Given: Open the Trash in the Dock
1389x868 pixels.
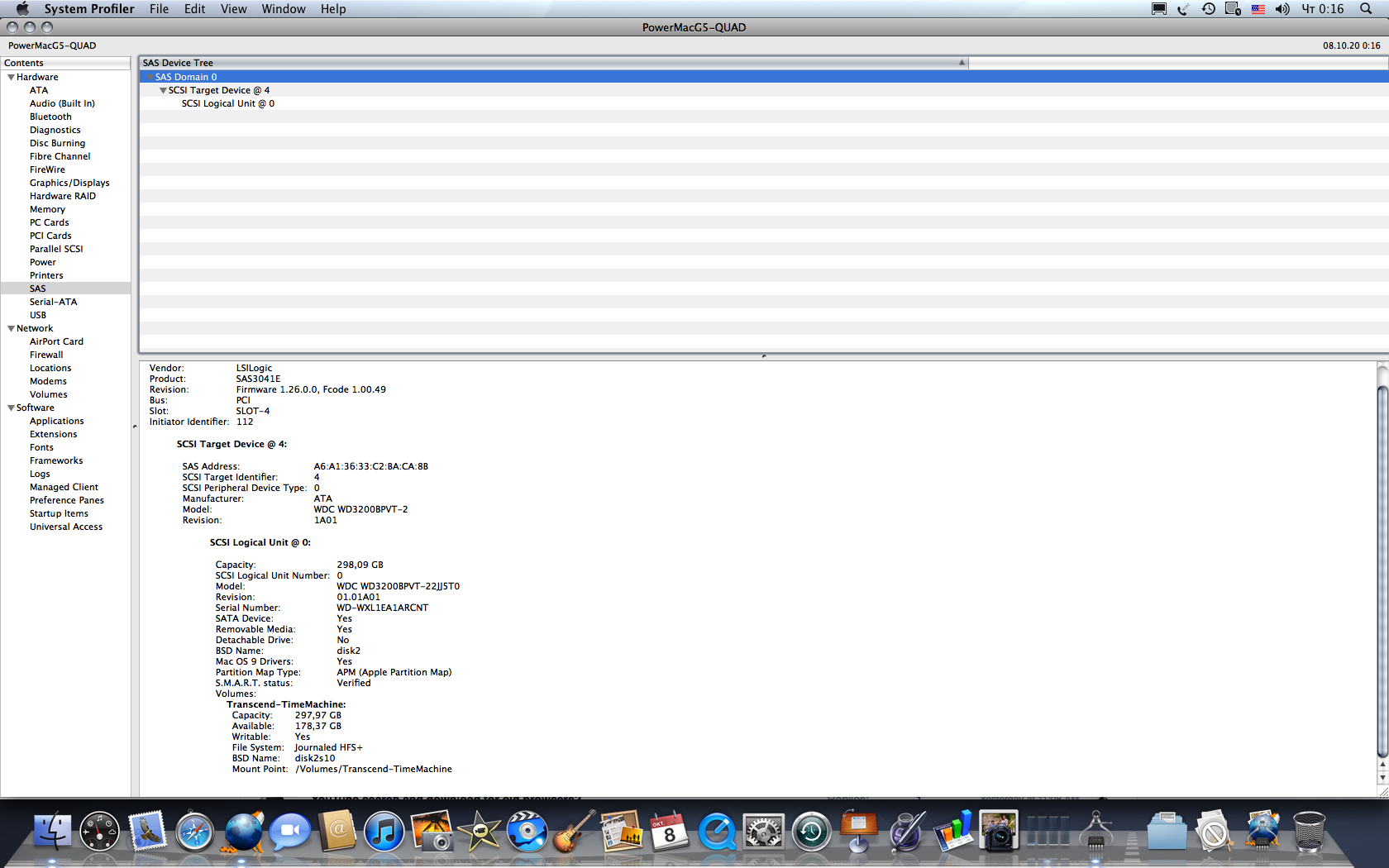Looking at the screenshot, I should tap(1310, 831).
